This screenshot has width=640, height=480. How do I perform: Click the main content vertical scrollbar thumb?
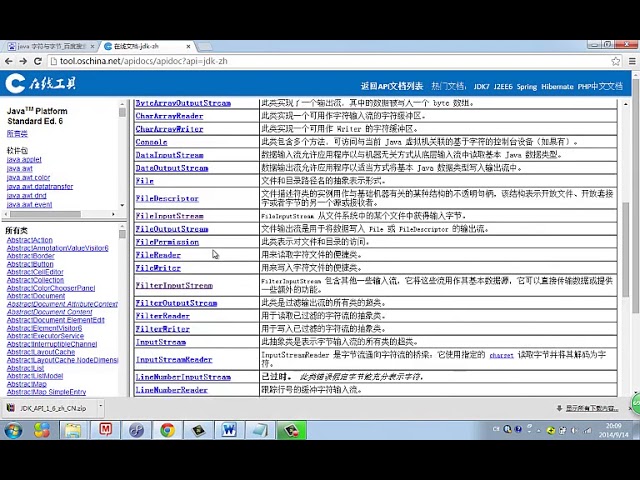pyautogui.click(x=626, y=249)
